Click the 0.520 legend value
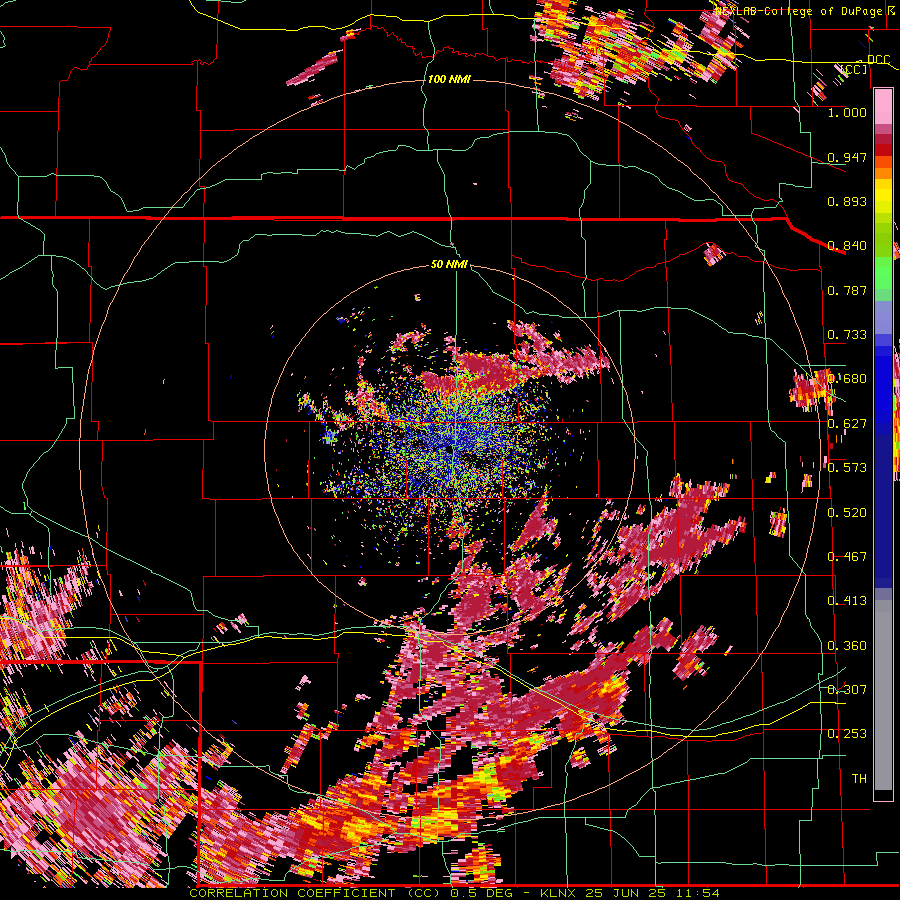This screenshot has width=900, height=900. [847, 513]
